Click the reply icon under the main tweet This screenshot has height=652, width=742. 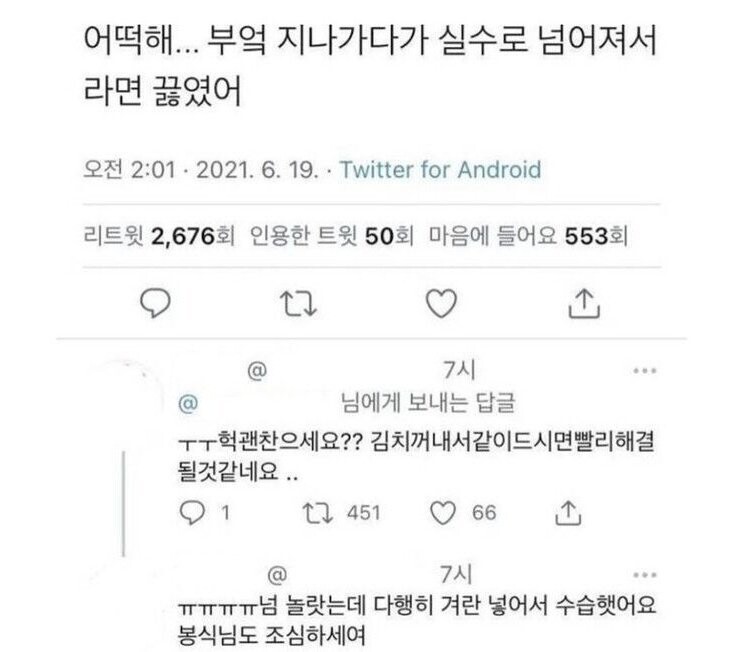(152, 300)
